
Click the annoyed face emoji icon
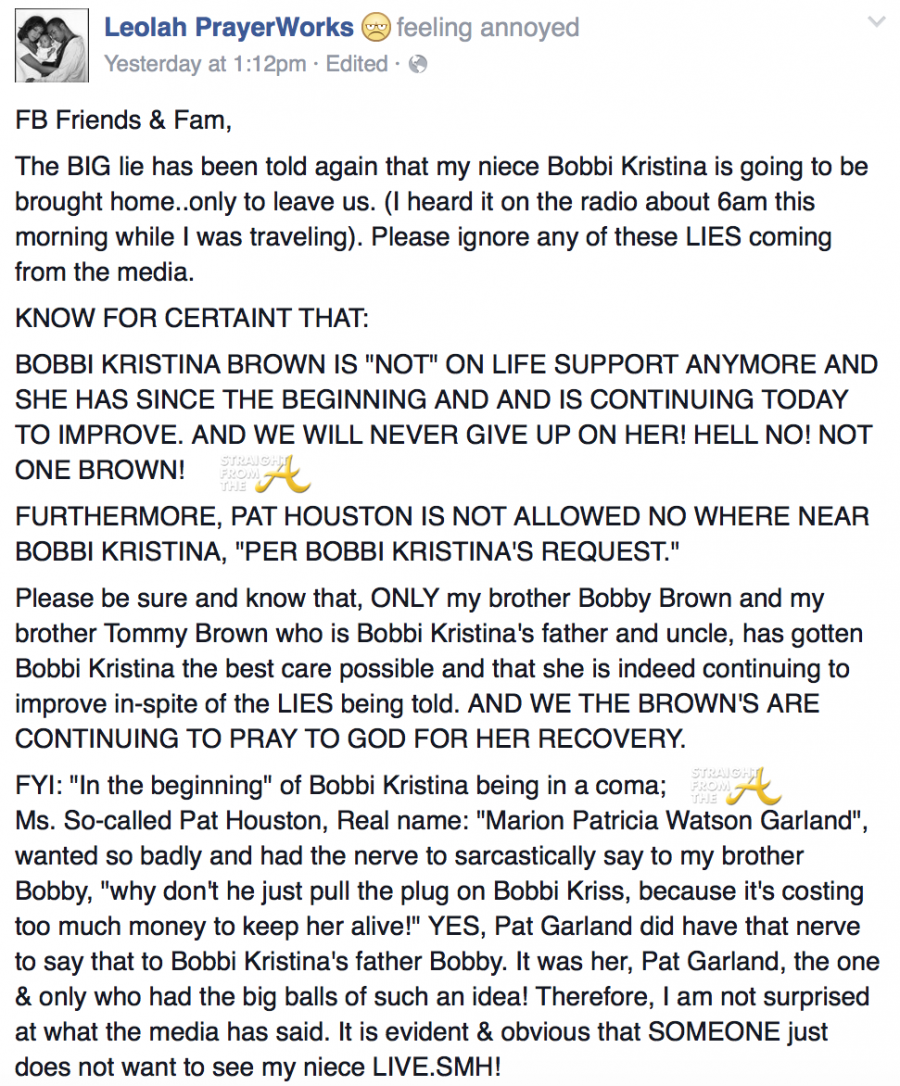(x=376, y=27)
